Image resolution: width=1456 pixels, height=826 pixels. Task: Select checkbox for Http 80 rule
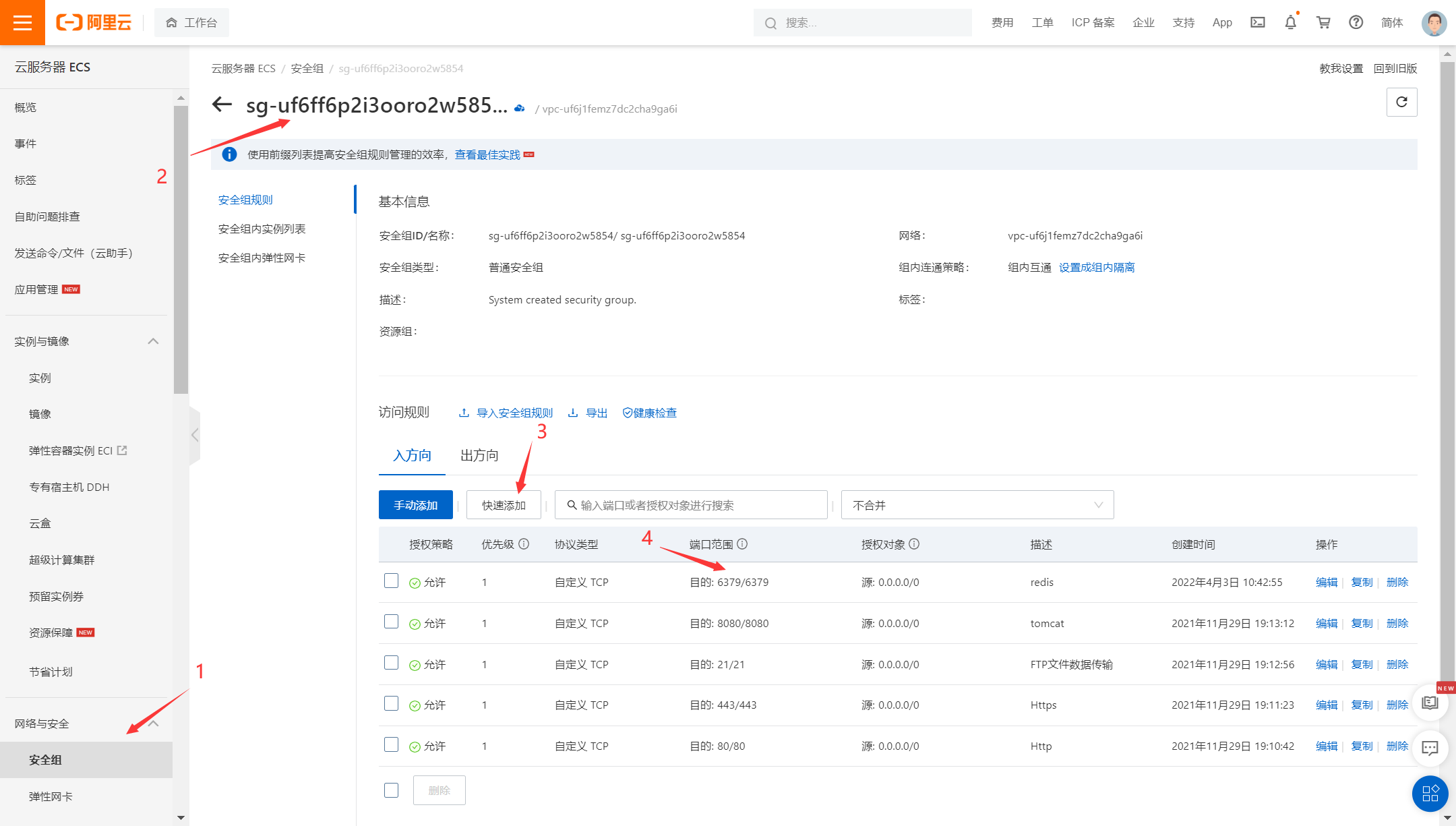[x=391, y=744]
